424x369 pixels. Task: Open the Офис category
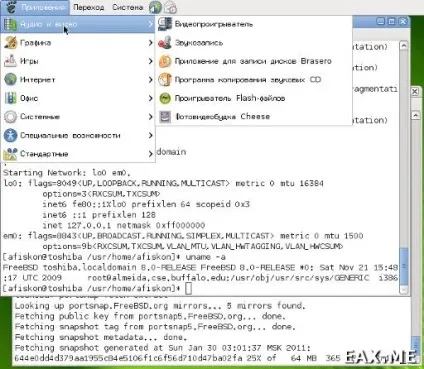[x=78, y=98]
